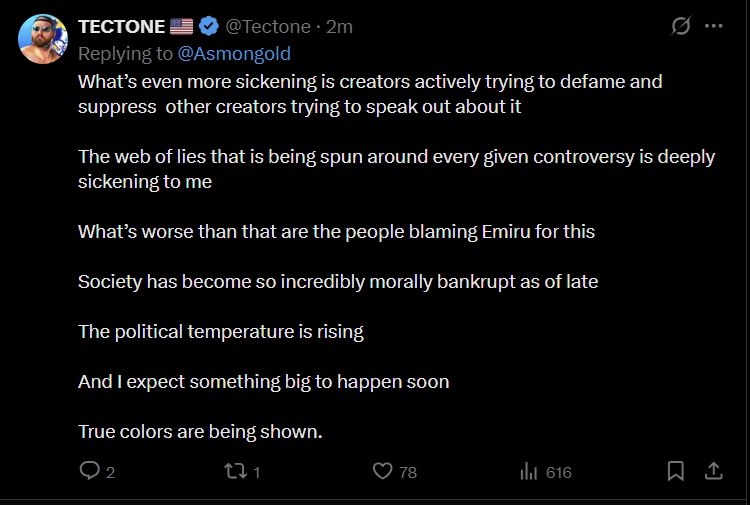Image resolution: width=750 pixels, height=505 pixels.
Task: Click the like count showing 78
Action: click(407, 472)
